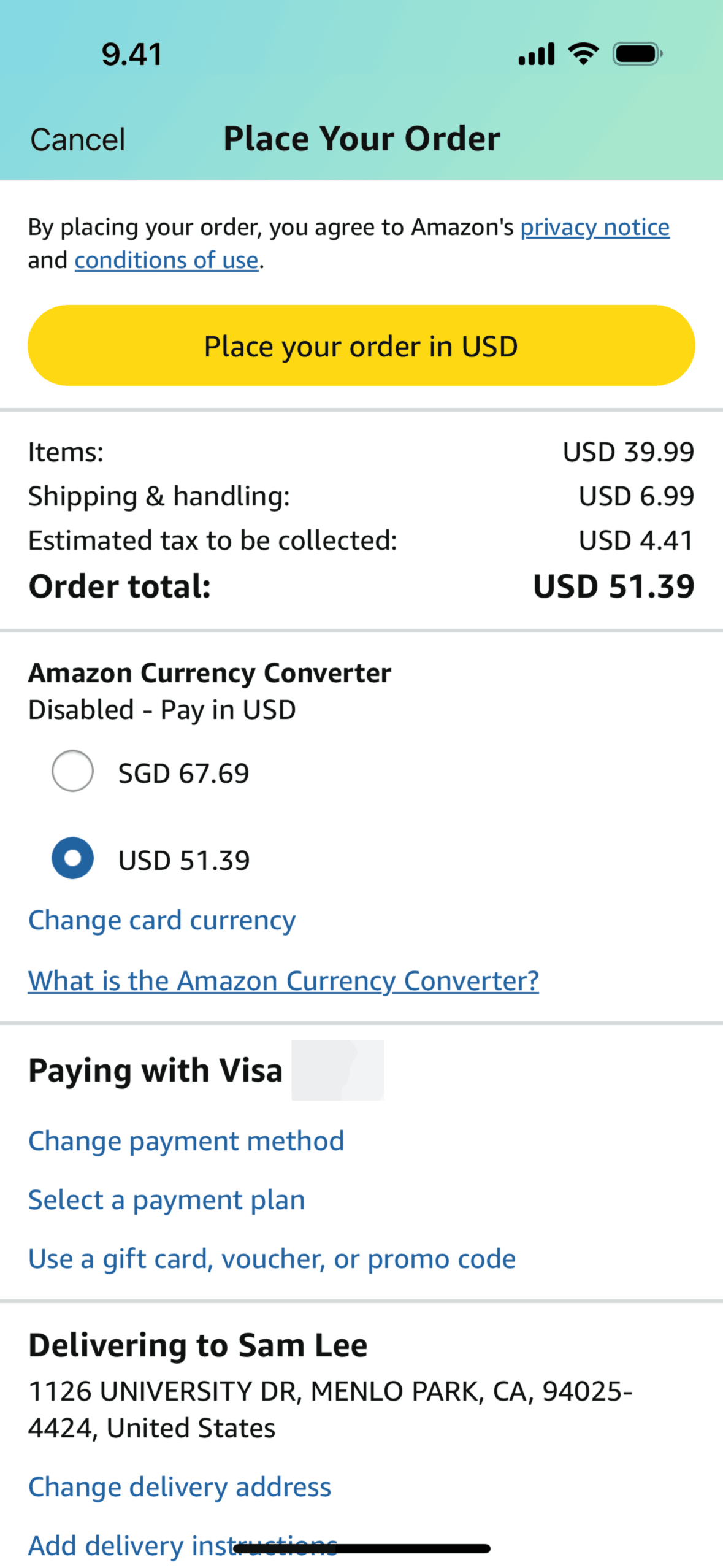Tap Change payment method
Image resolution: width=723 pixels, height=1568 pixels.
[x=186, y=1141]
